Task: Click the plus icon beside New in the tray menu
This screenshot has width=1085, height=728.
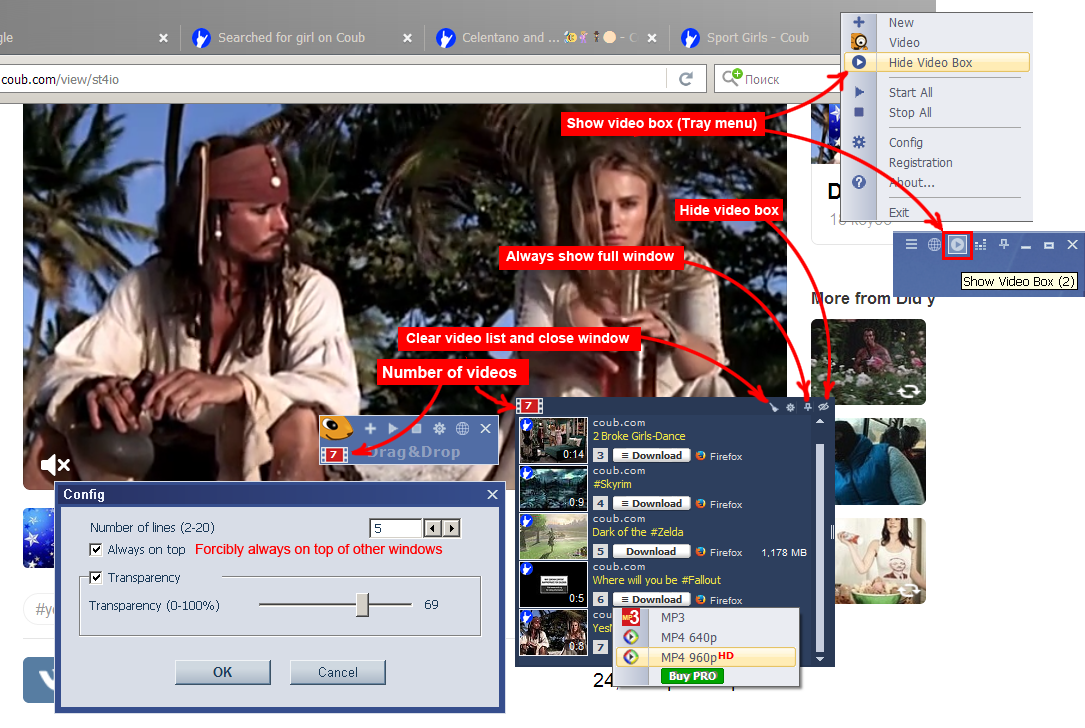Action: (859, 22)
